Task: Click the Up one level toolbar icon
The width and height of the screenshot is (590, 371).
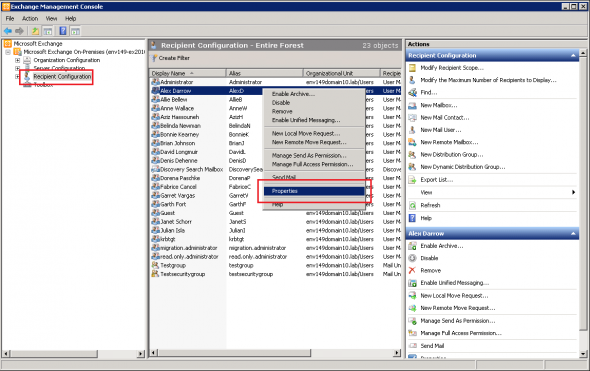Action: click(35, 31)
